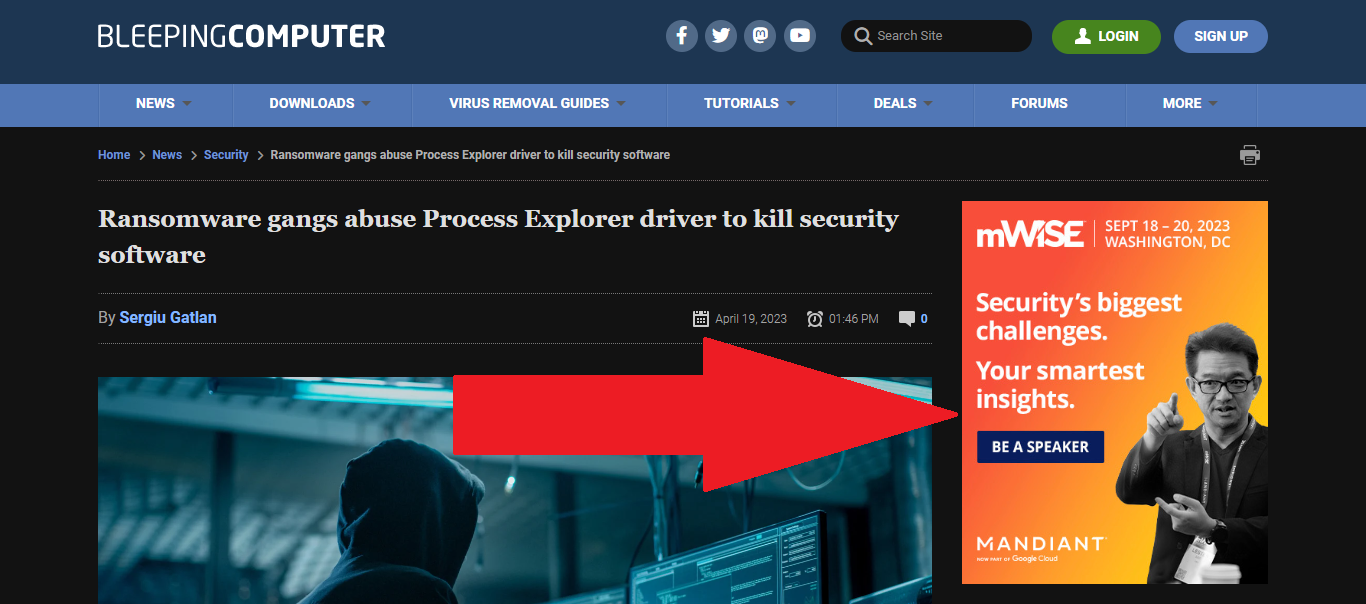
Task: Click the search magnifier icon
Action: (863, 36)
